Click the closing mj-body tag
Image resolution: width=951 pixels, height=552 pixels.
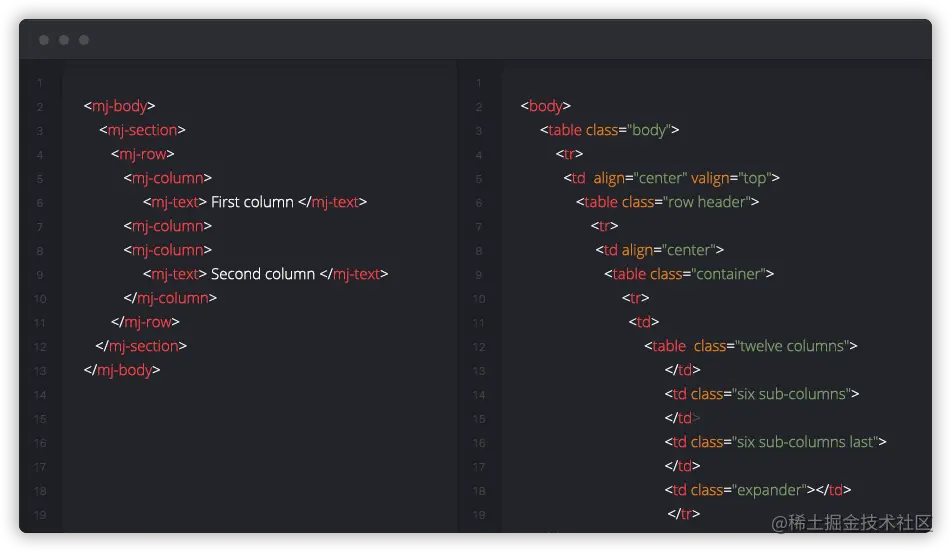(122, 370)
